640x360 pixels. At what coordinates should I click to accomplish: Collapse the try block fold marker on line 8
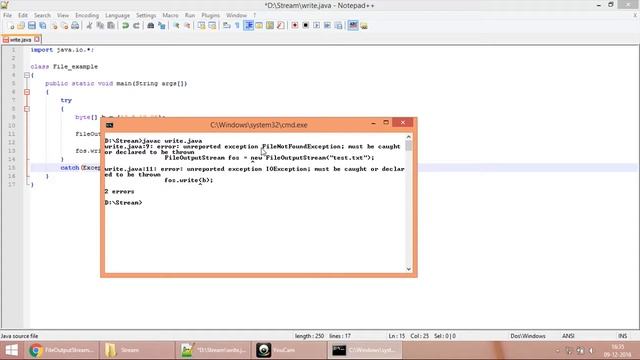(x=27, y=109)
